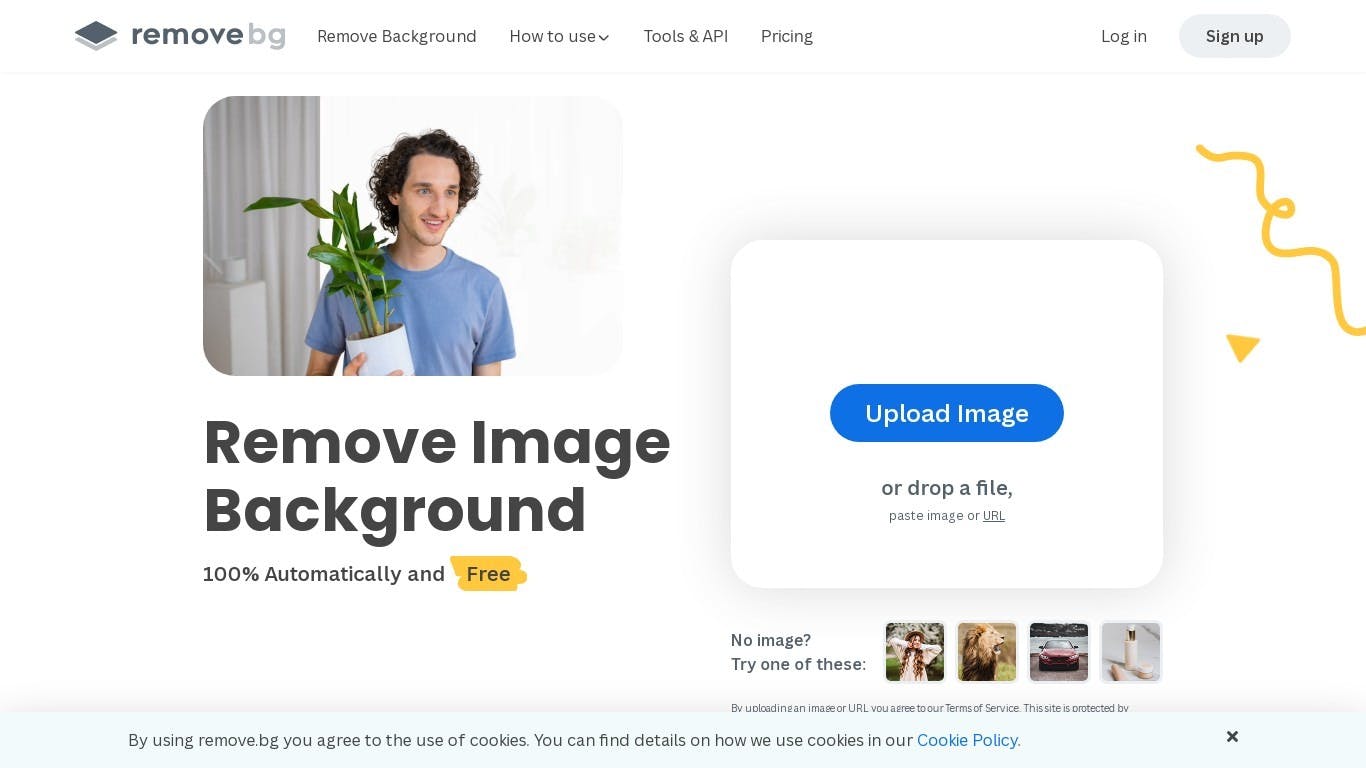
Task: Click the chevron beside How to use
Action: click(604, 38)
